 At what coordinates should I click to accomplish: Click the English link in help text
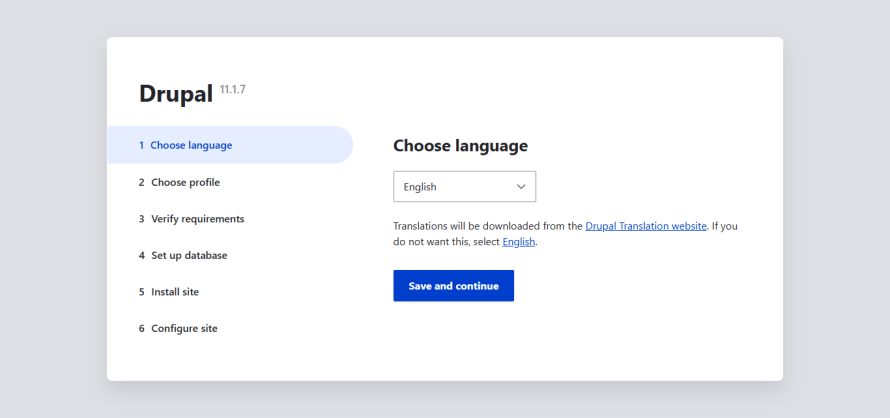[x=519, y=242]
